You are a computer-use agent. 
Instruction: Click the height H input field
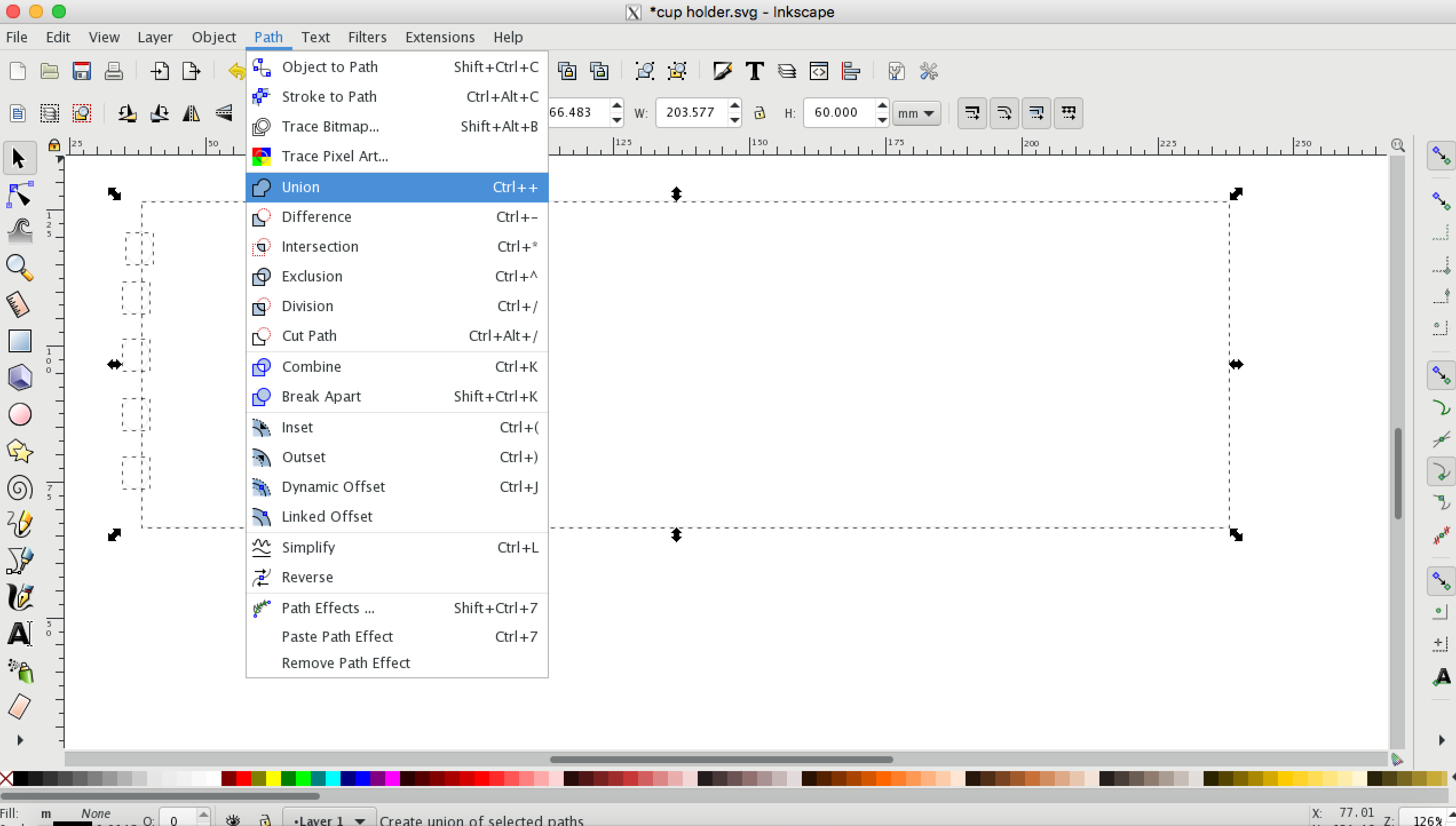pos(839,113)
